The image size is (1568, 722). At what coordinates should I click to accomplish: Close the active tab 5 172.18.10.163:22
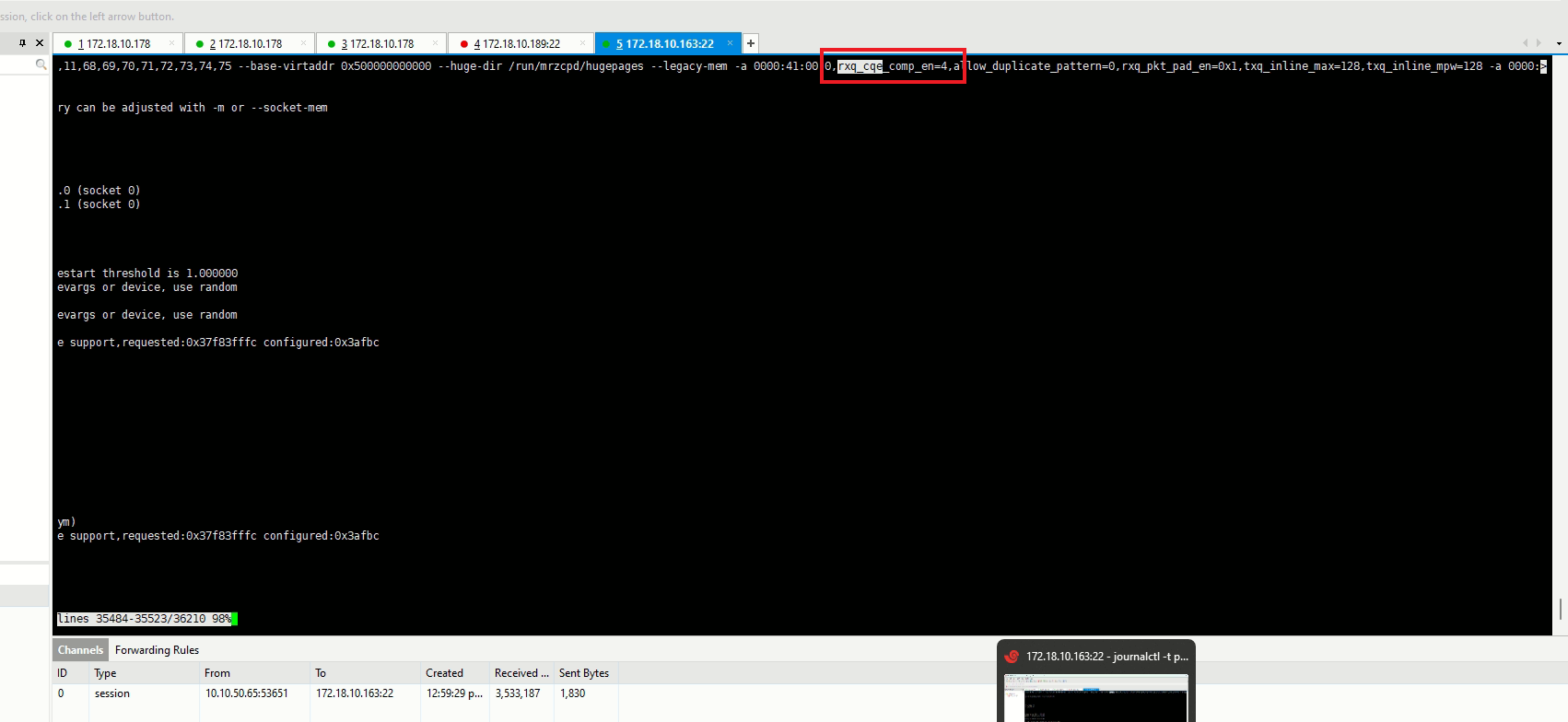pos(730,43)
